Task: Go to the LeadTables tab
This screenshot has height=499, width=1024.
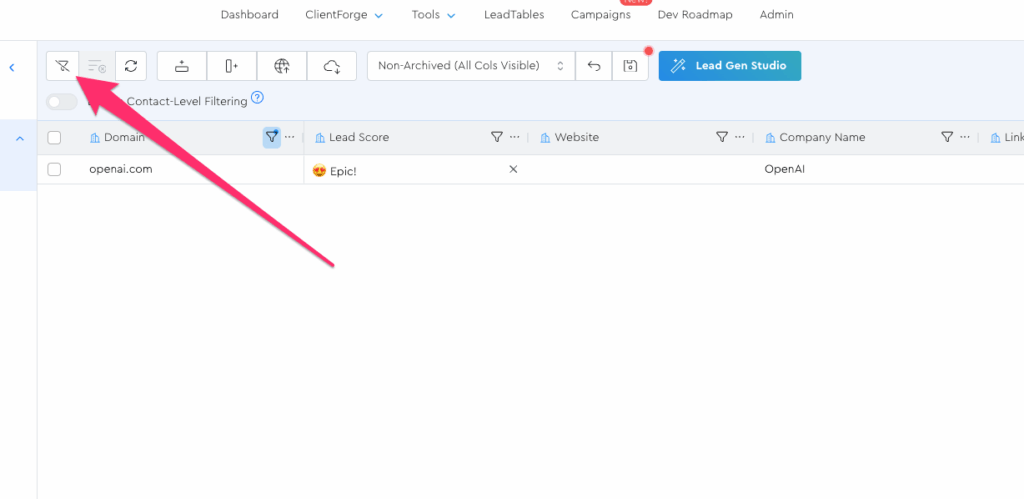Action: (513, 15)
